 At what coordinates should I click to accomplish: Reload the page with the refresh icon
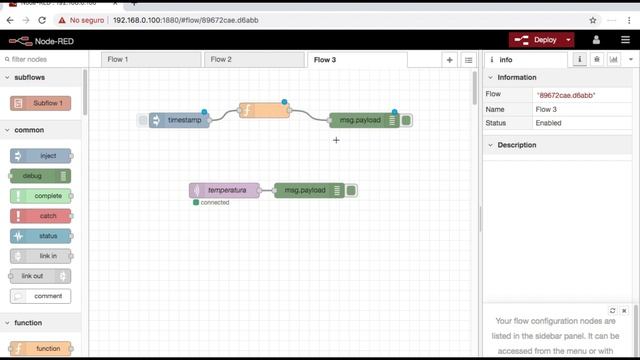42,20
